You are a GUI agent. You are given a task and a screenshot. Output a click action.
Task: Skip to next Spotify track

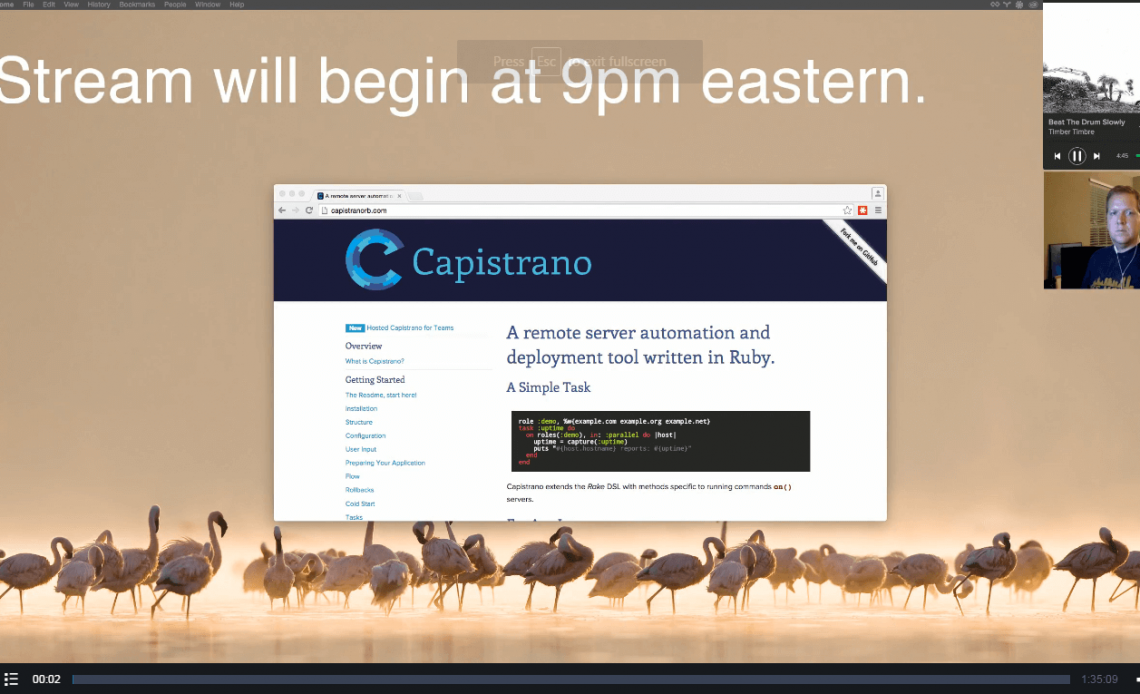[x=1097, y=156]
